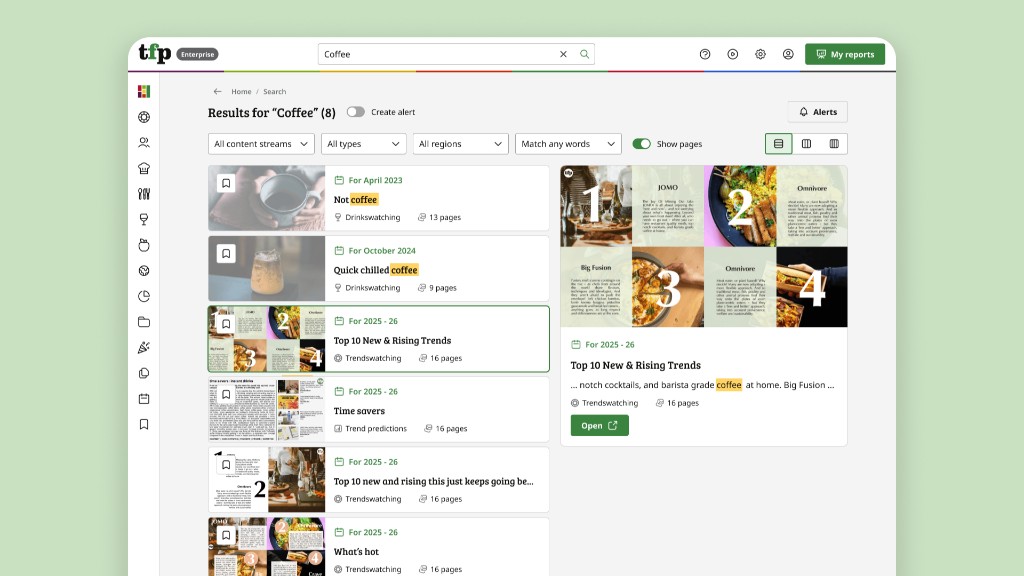Viewport: 1024px width, 576px height.
Task: Bookmark the Quick chilled coffee result
Action: [226, 253]
